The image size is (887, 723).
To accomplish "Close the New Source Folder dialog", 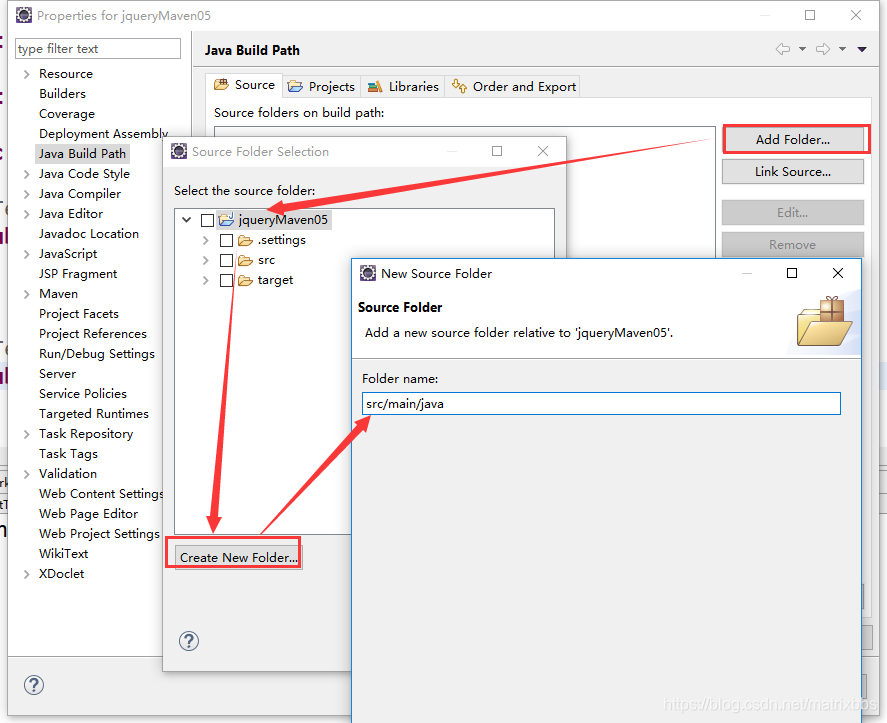I will point(838,273).
